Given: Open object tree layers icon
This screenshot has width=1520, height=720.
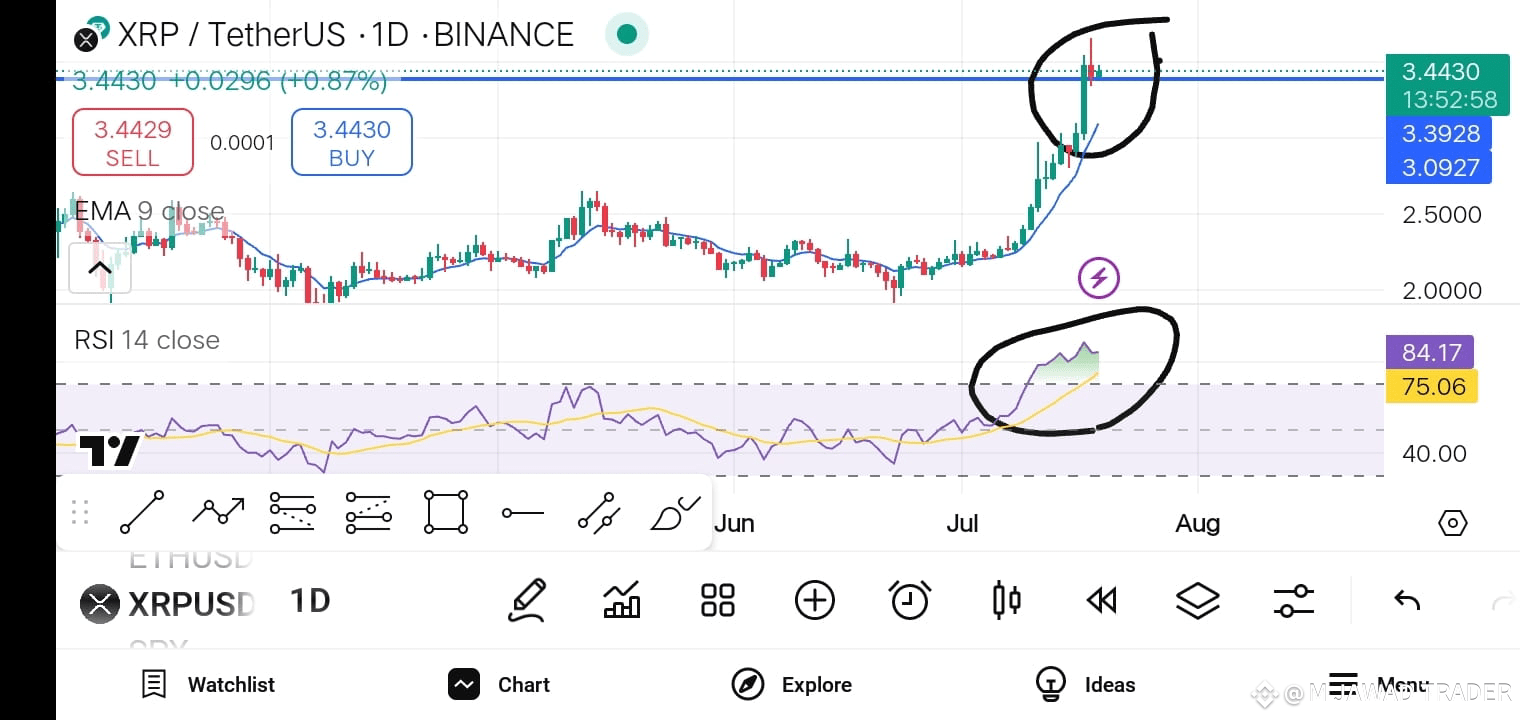Looking at the screenshot, I should coord(1197,601).
